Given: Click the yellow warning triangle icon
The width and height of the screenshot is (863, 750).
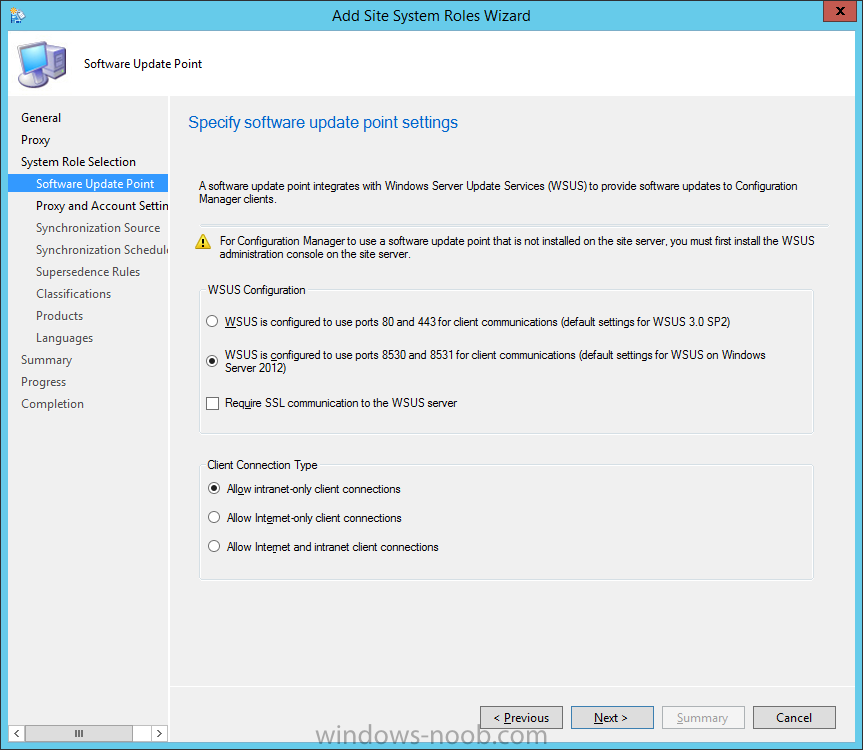Looking at the screenshot, I should (203, 242).
